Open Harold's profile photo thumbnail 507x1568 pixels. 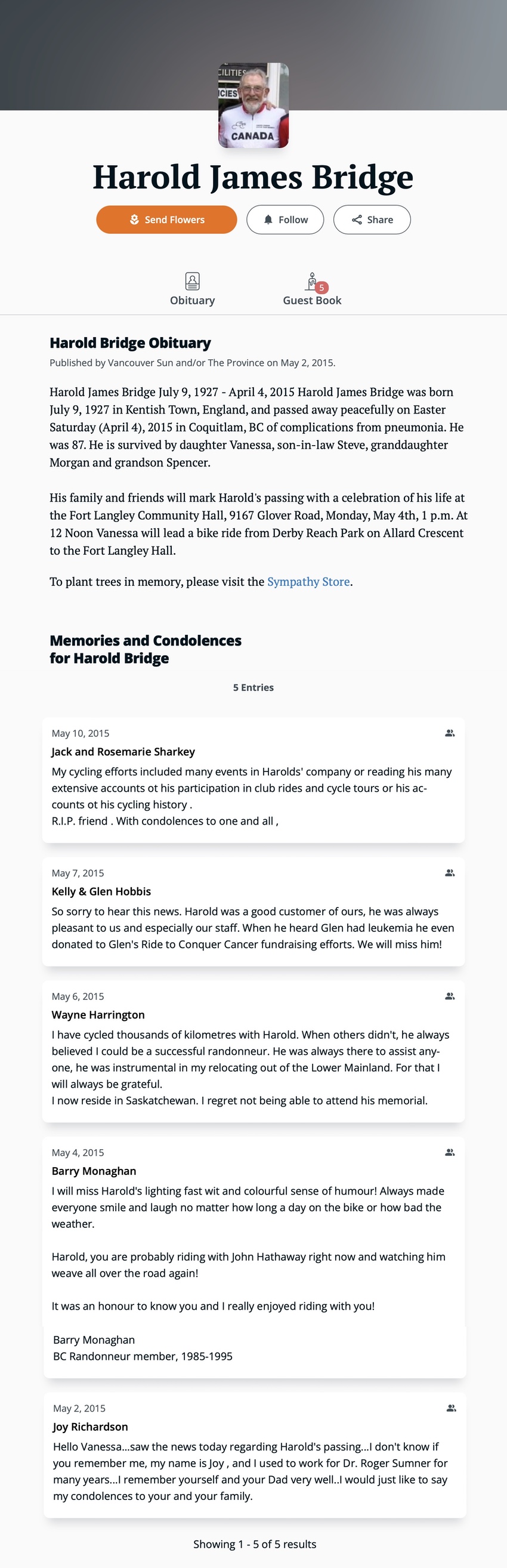(253, 105)
